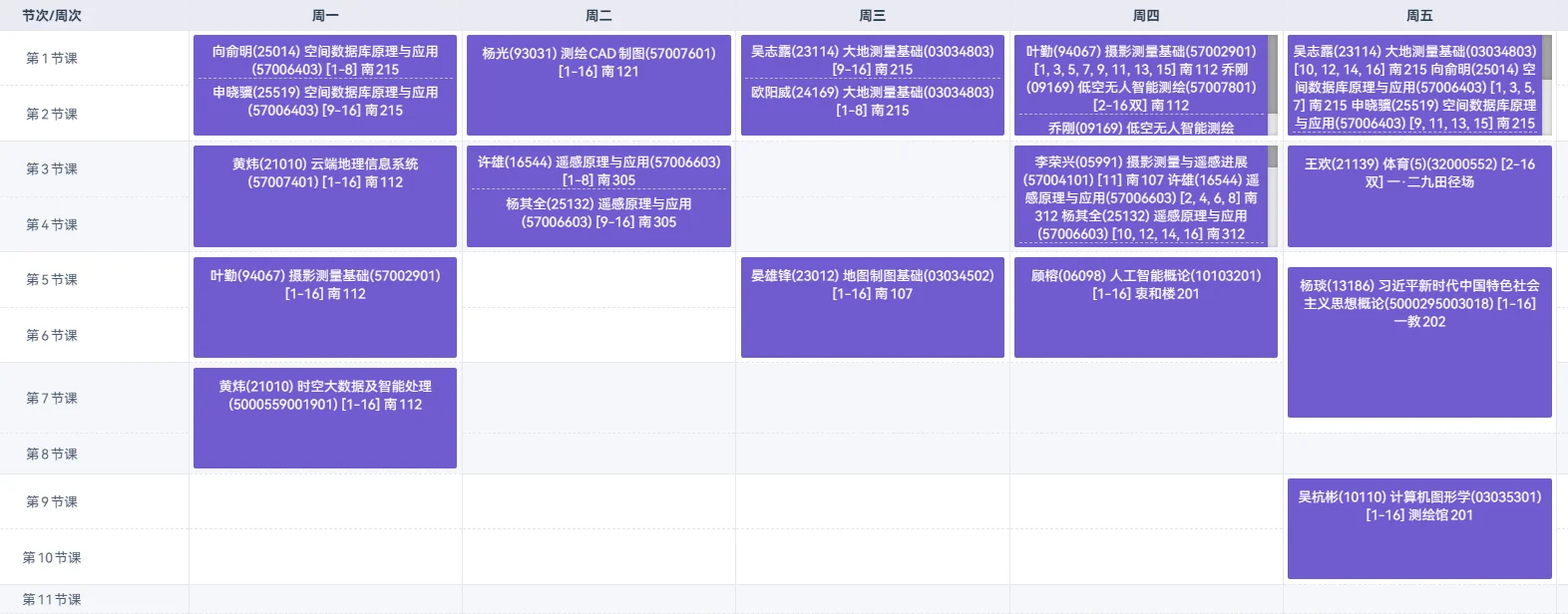Select 杨其全 遥感原理与应用 weeks 9-16 entry on Tuesday
Screen dimensions: 1568x614
pyautogui.click(x=598, y=212)
